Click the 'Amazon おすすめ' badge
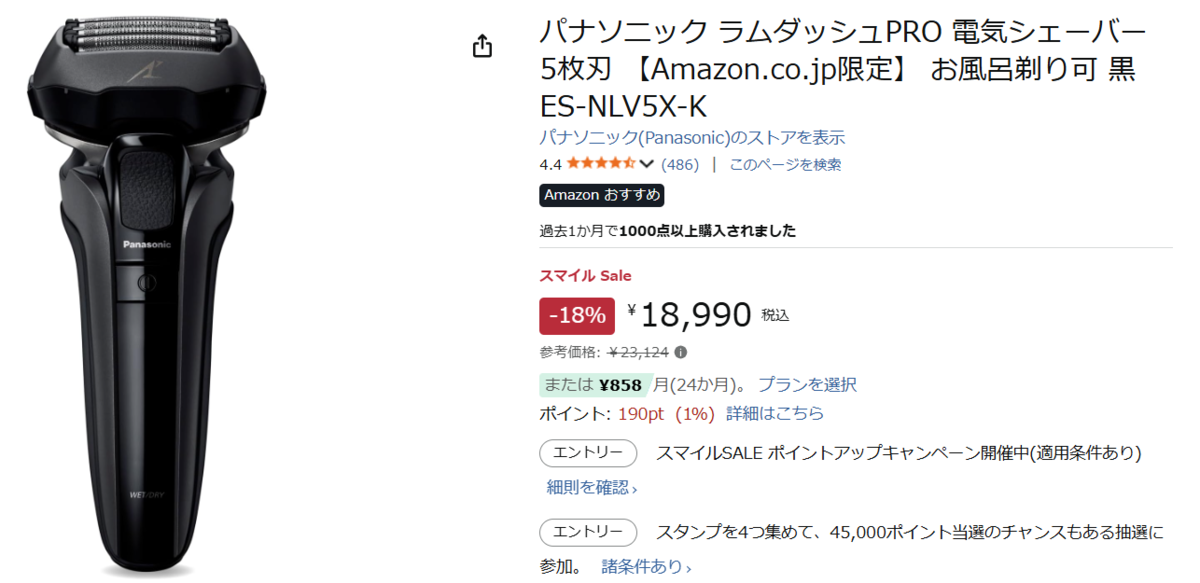This screenshot has width=1200, height=583. [x=601, y=195]
